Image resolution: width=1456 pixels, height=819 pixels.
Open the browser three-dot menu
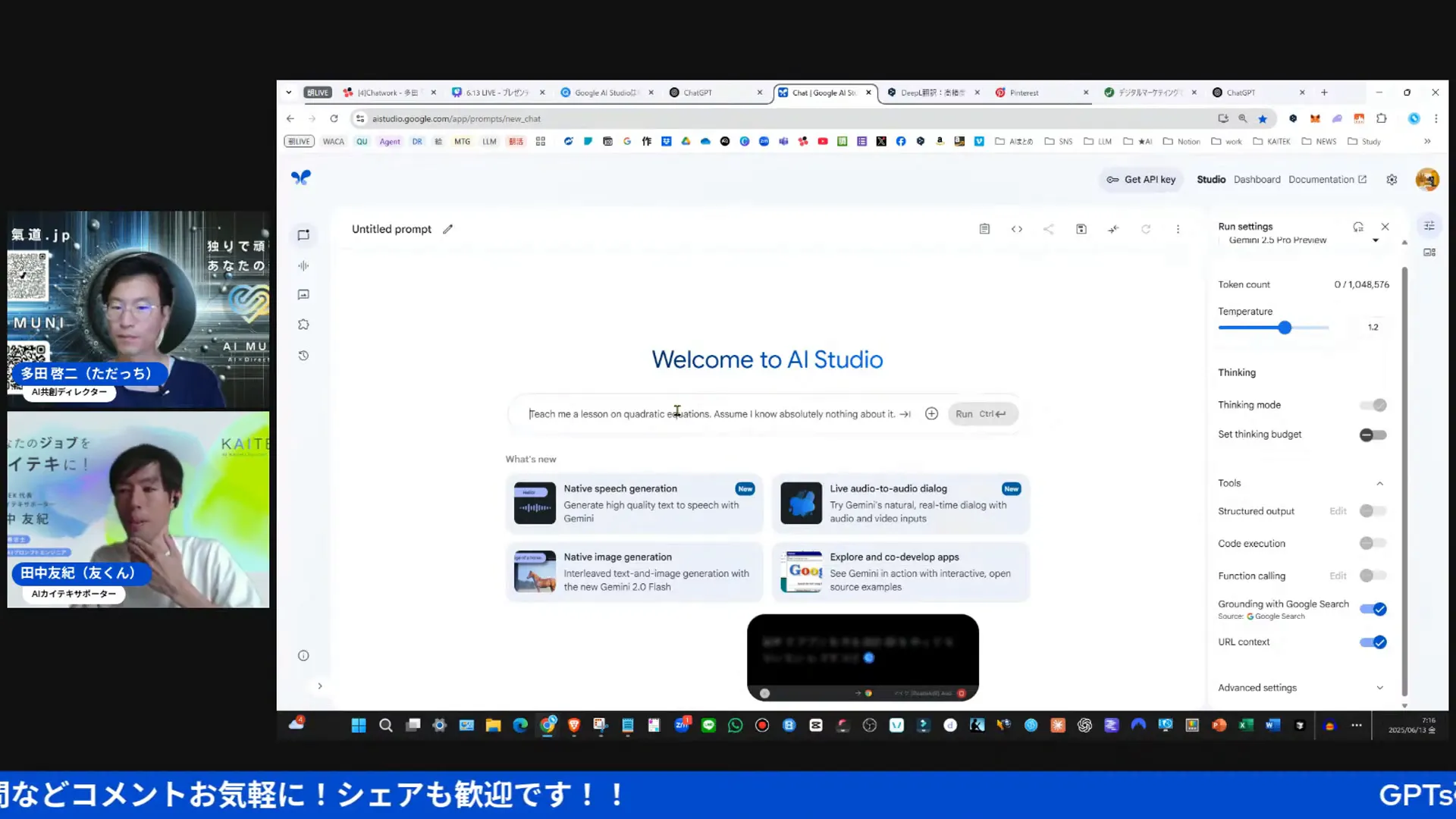click(x=1436, y=119)
